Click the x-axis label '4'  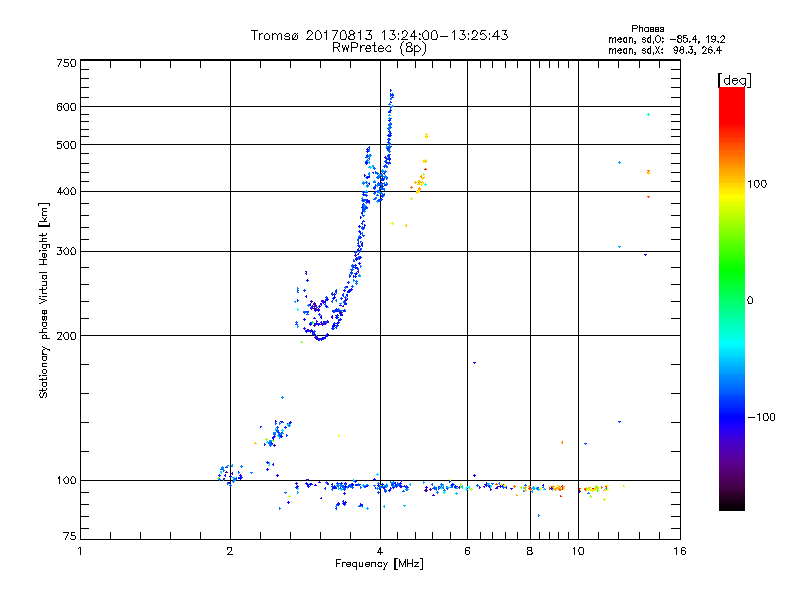coord(380,551)
